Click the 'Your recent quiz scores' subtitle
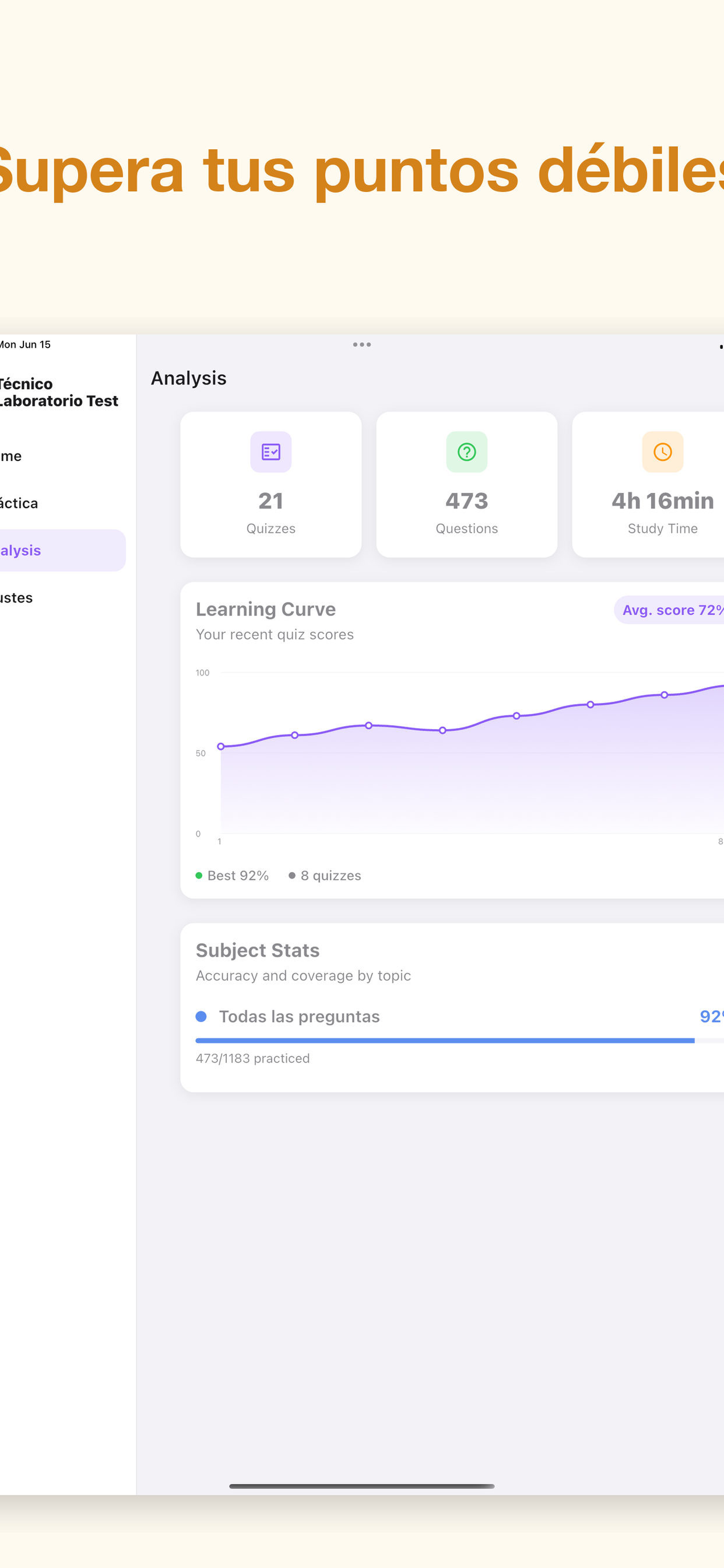The width and height of the screenshot is (724, 1568). pyautogui.click(x=275, y=634)
